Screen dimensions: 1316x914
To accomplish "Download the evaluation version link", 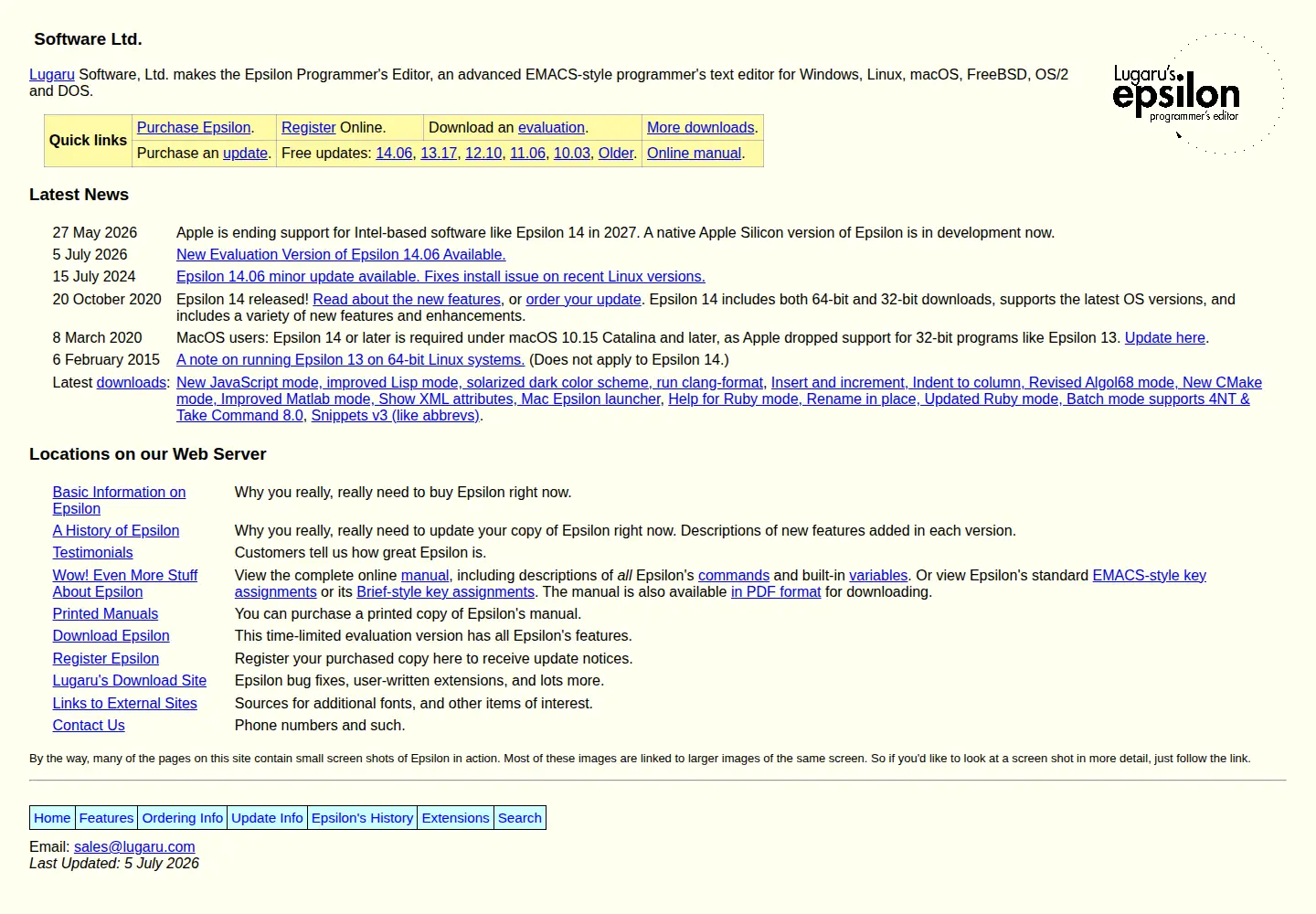I will pyautogui.click(x=551, y=128).
